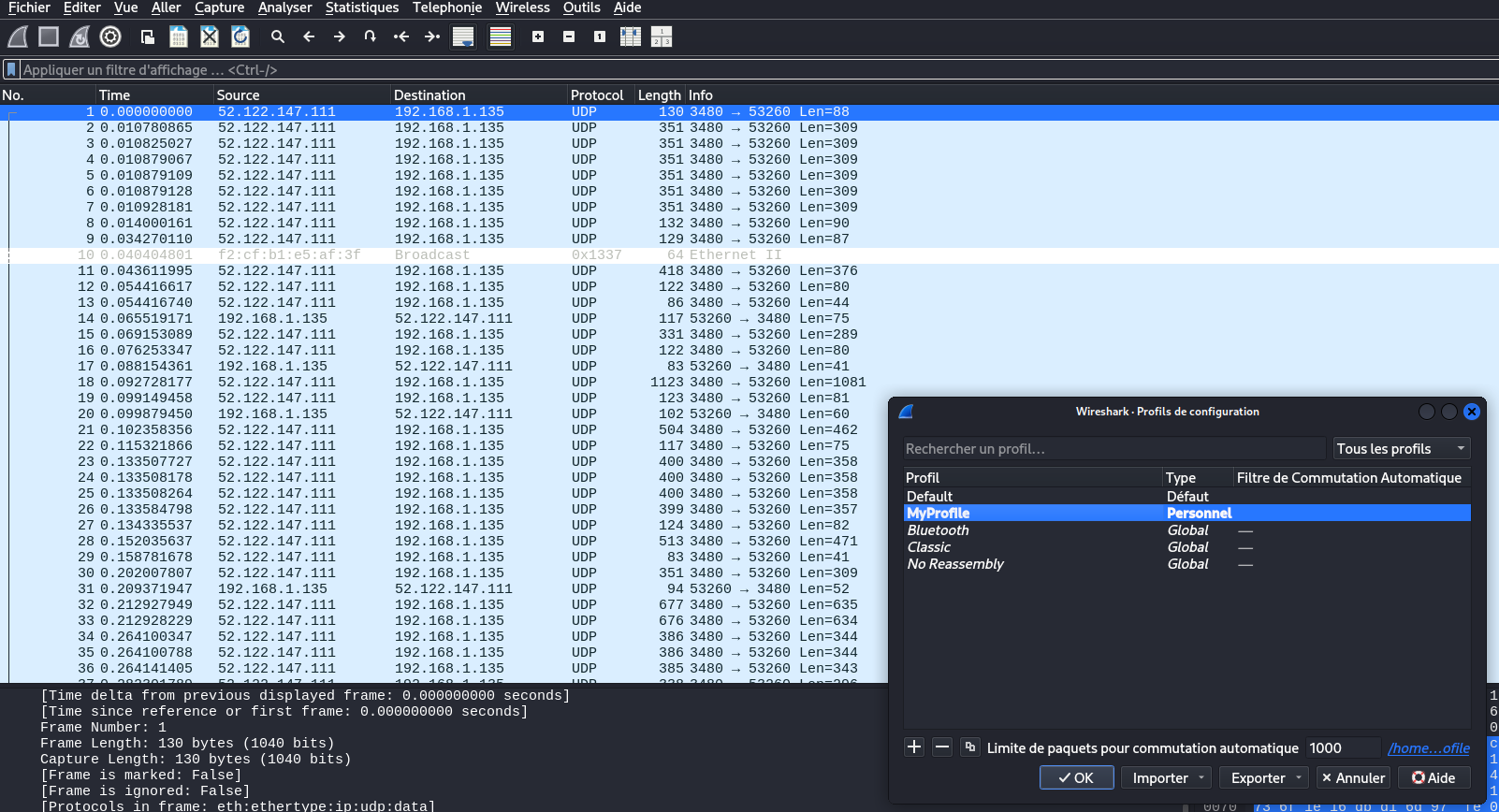1499x812 pixels.
Task: Open the Fichier menu
Action: pos(29,7)
